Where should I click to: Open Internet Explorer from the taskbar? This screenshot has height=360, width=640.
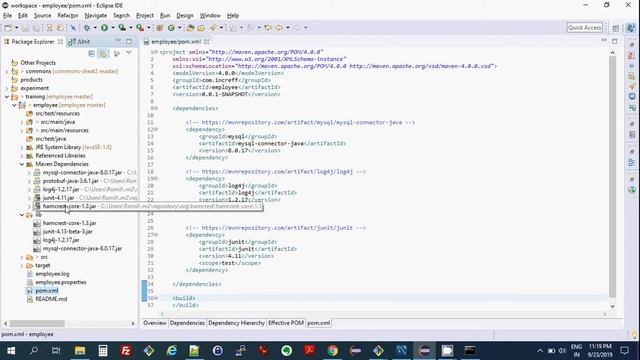[172, 351]
